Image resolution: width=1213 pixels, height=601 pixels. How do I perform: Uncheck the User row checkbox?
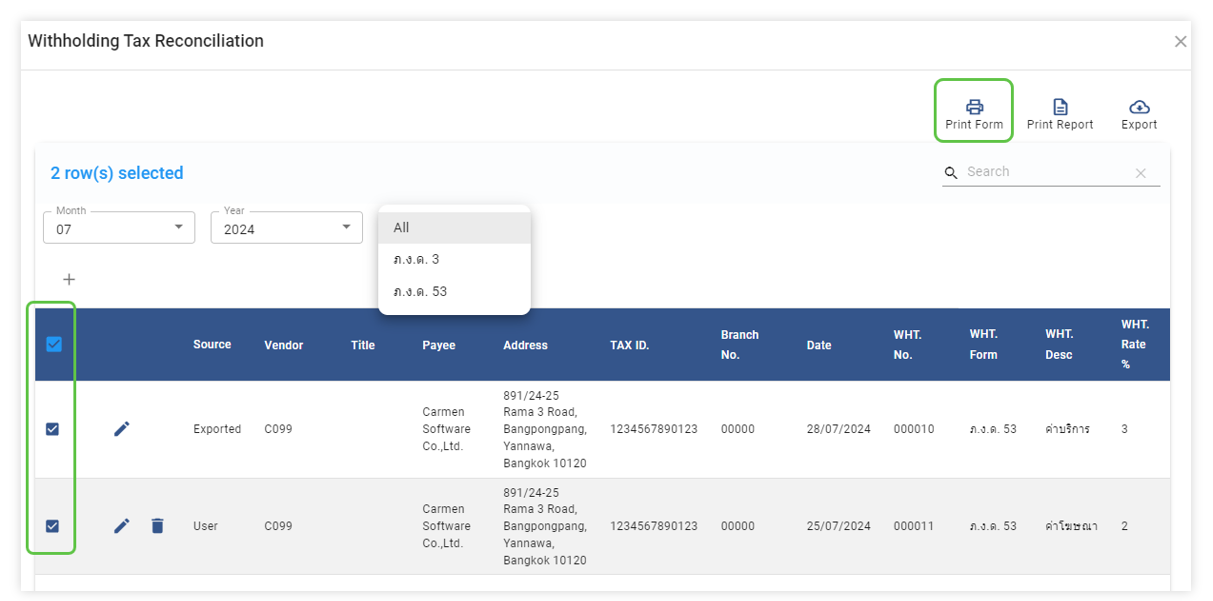pos(53,526)
